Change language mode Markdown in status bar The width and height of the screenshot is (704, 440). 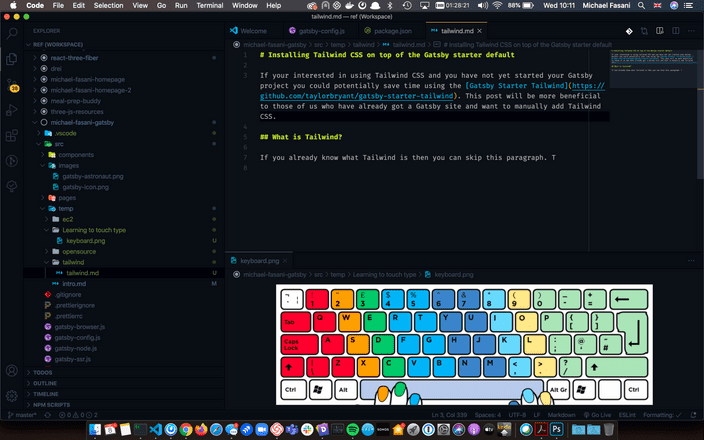pos(561,415)
